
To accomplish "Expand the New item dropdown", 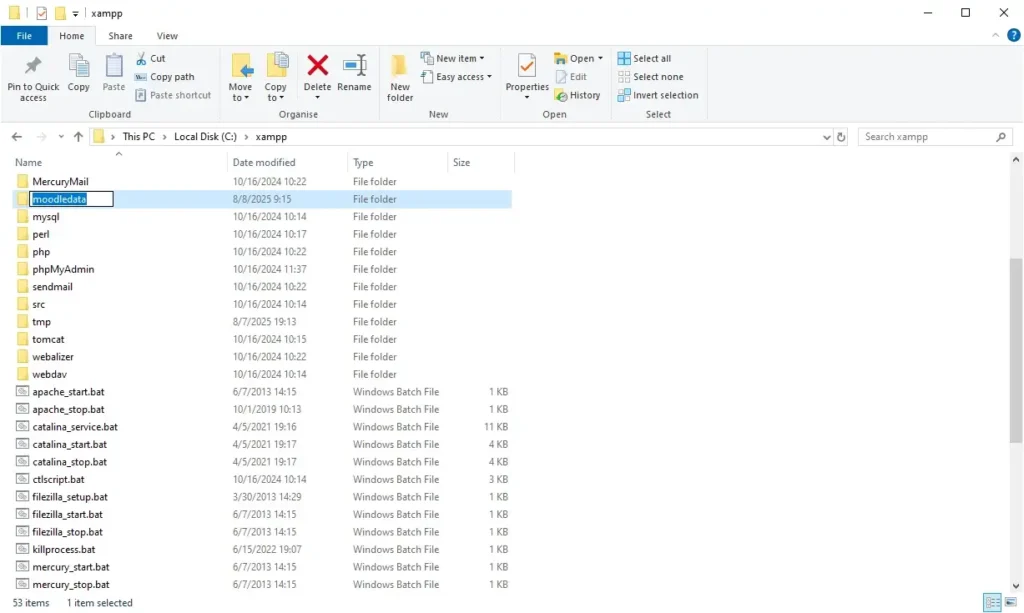I will click(x=456, y=57).
